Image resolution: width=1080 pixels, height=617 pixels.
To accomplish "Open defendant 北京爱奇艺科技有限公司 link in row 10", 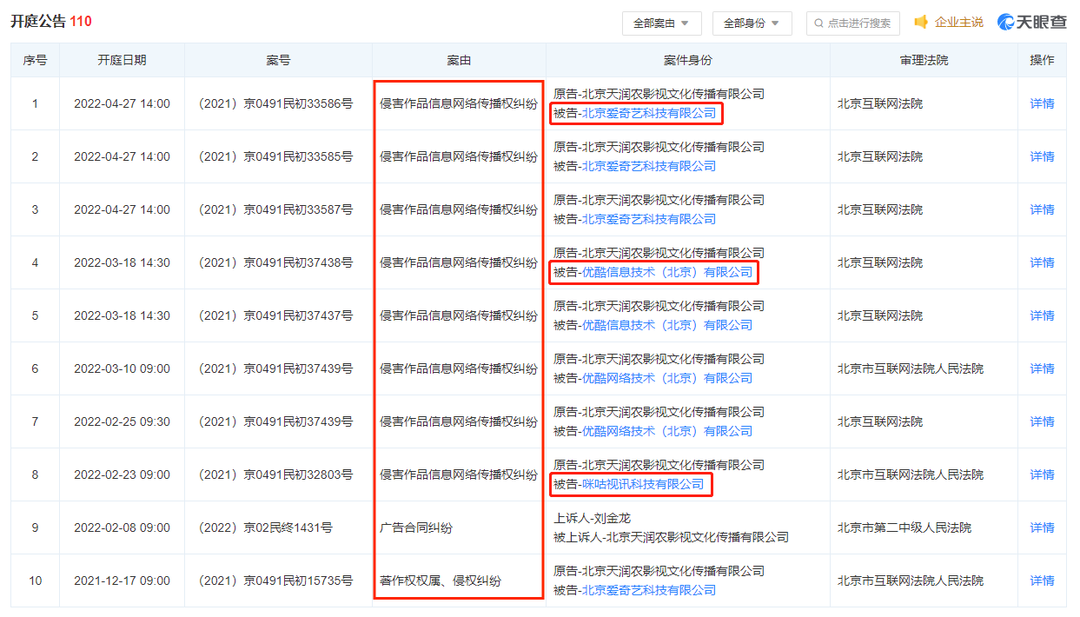I will (649, 590).
